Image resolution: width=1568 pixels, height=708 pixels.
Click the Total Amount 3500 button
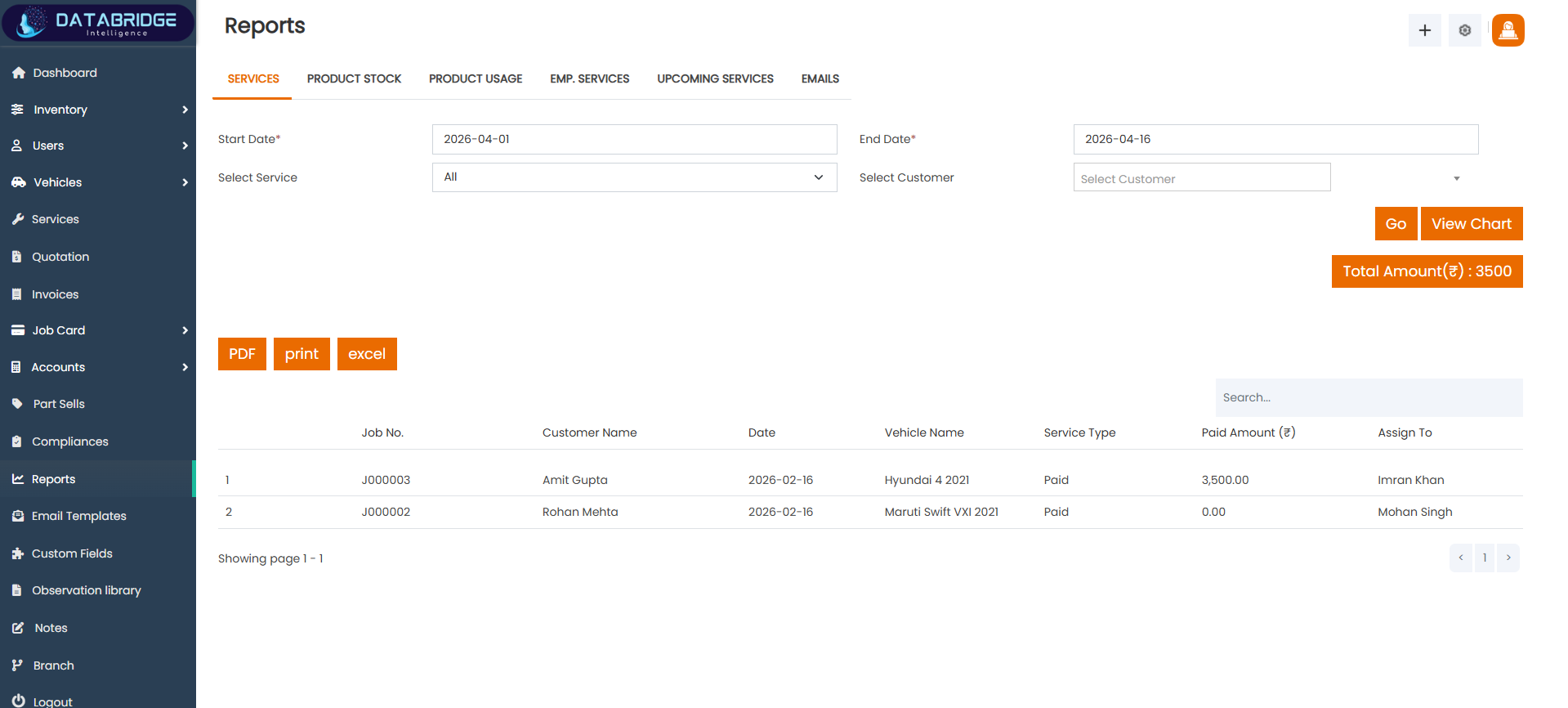coord(1427,271)
